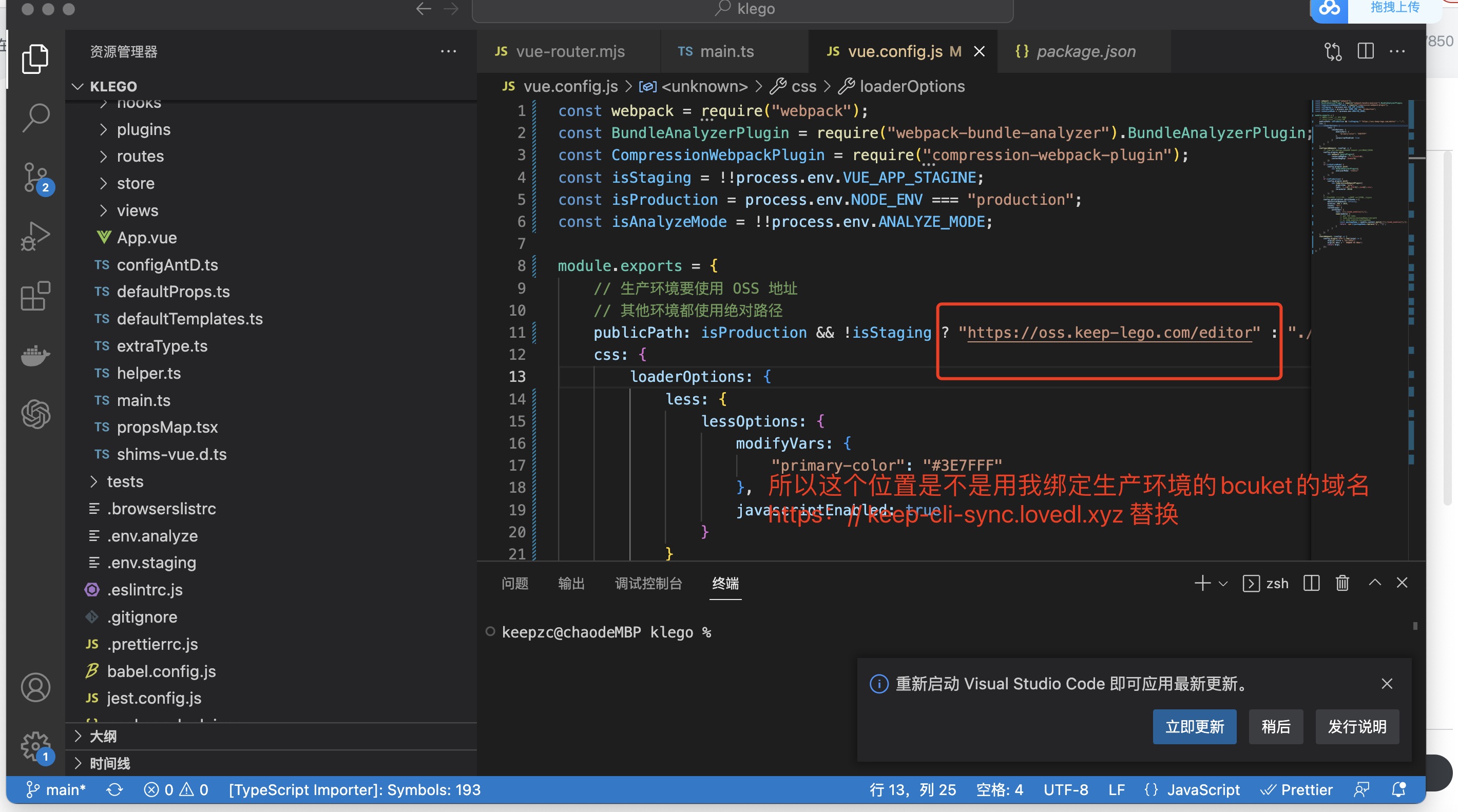Open Source Control view with 2 changes
The width and height of the screenshot is (1458, 812).
click(x=36, y=178)
